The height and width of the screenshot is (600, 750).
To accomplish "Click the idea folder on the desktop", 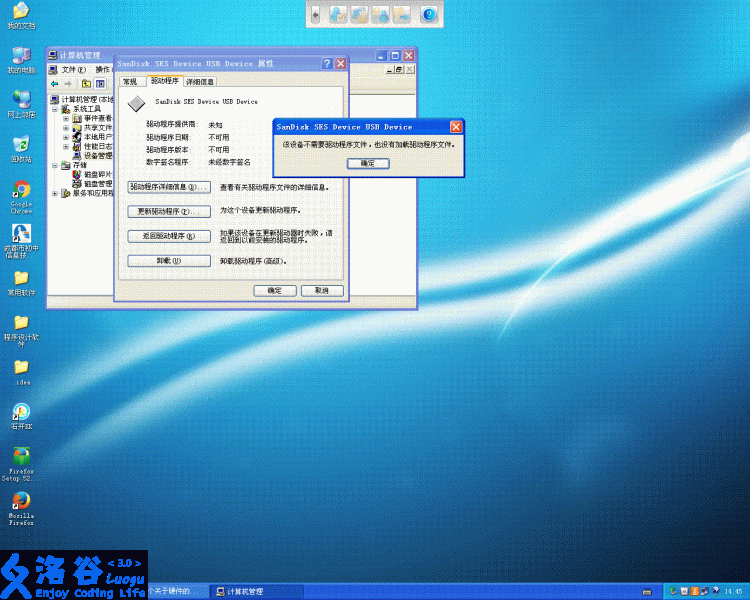I will pyautogui.click(x=21, y=368).
